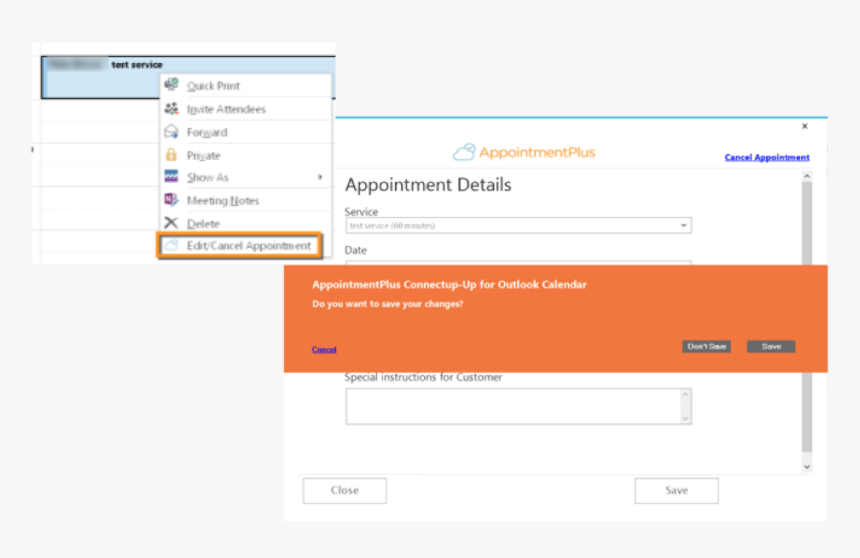860x558 pixels.
Task: Click the AppointmentPlus cloud logo
Action: point(464,152)
